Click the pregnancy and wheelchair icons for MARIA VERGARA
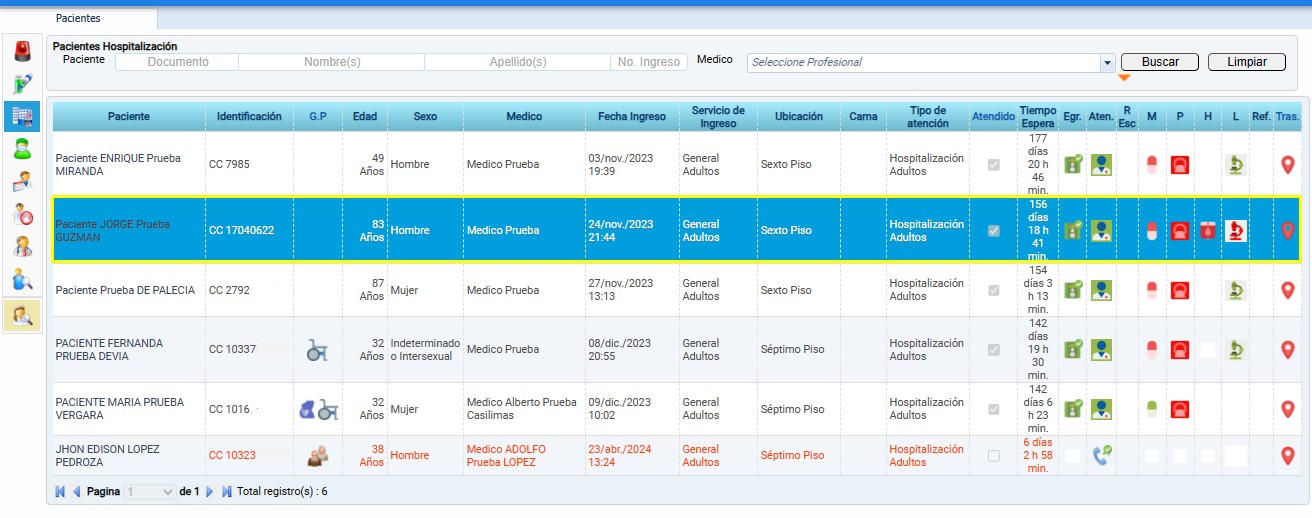The image size is (1312, 518). point(318,409)
